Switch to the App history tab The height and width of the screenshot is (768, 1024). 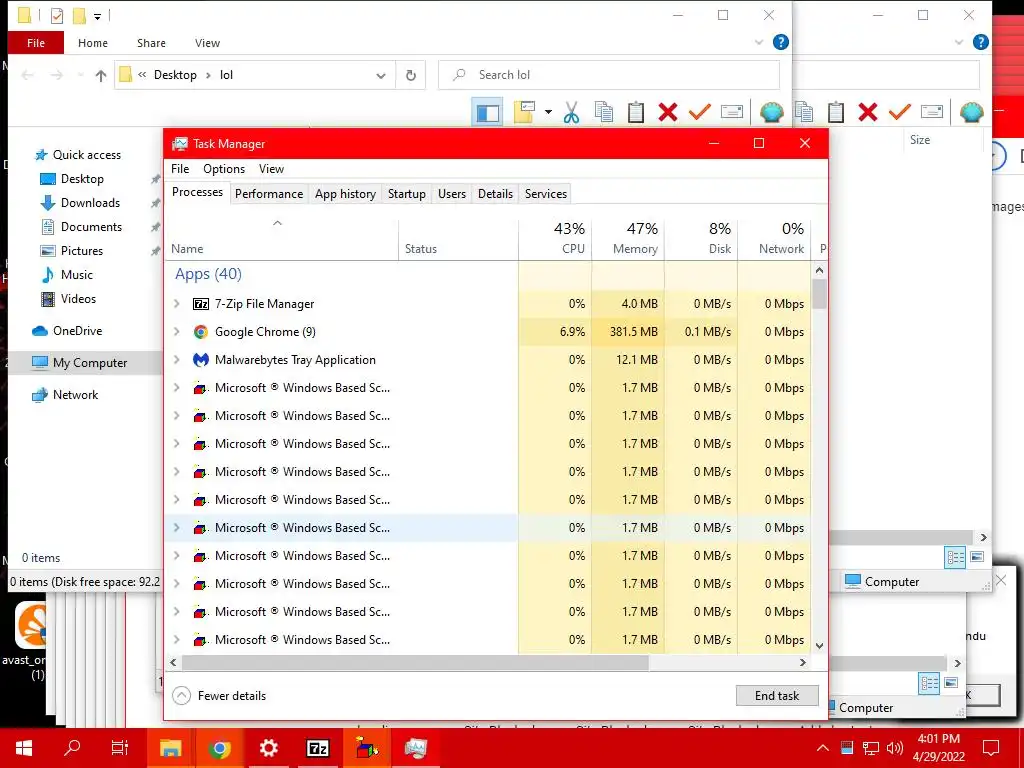pos(345,194)
